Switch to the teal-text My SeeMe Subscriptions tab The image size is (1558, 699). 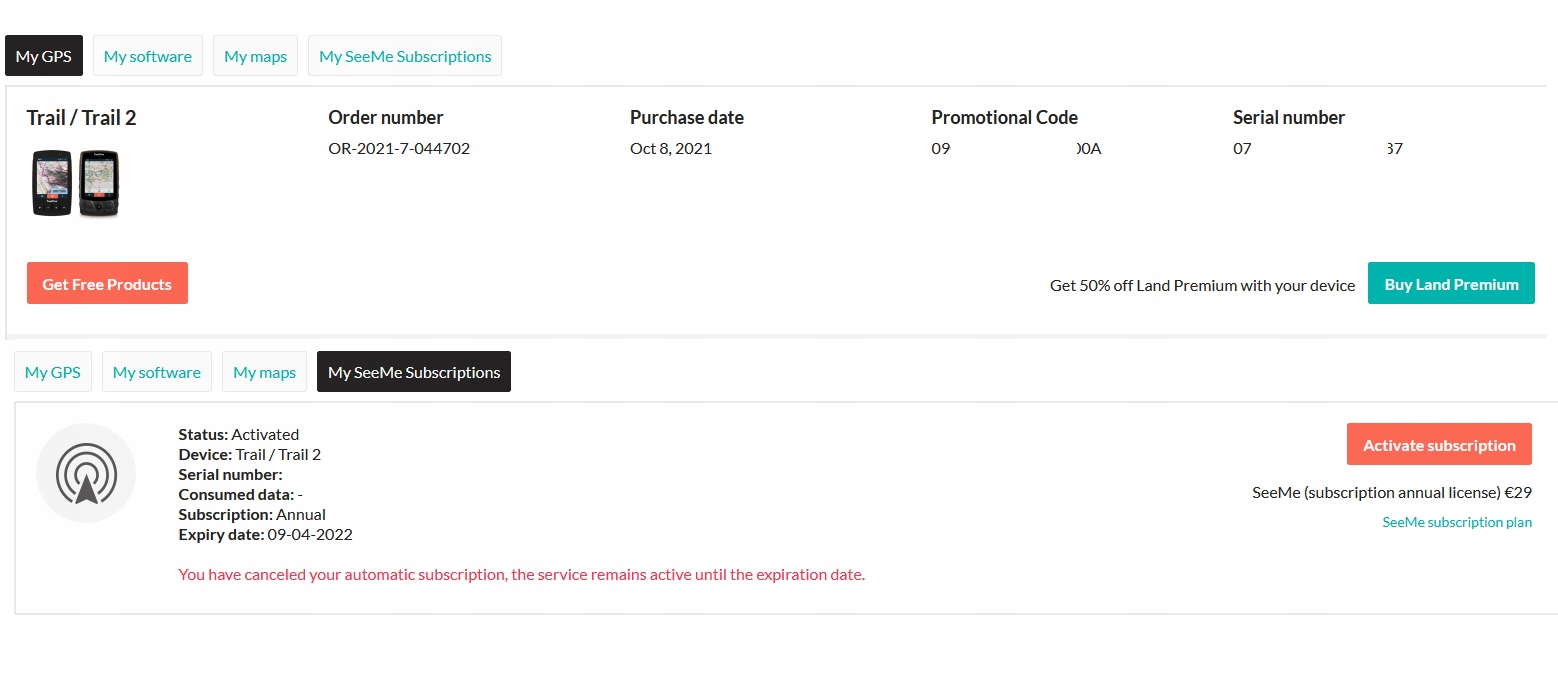405,56
